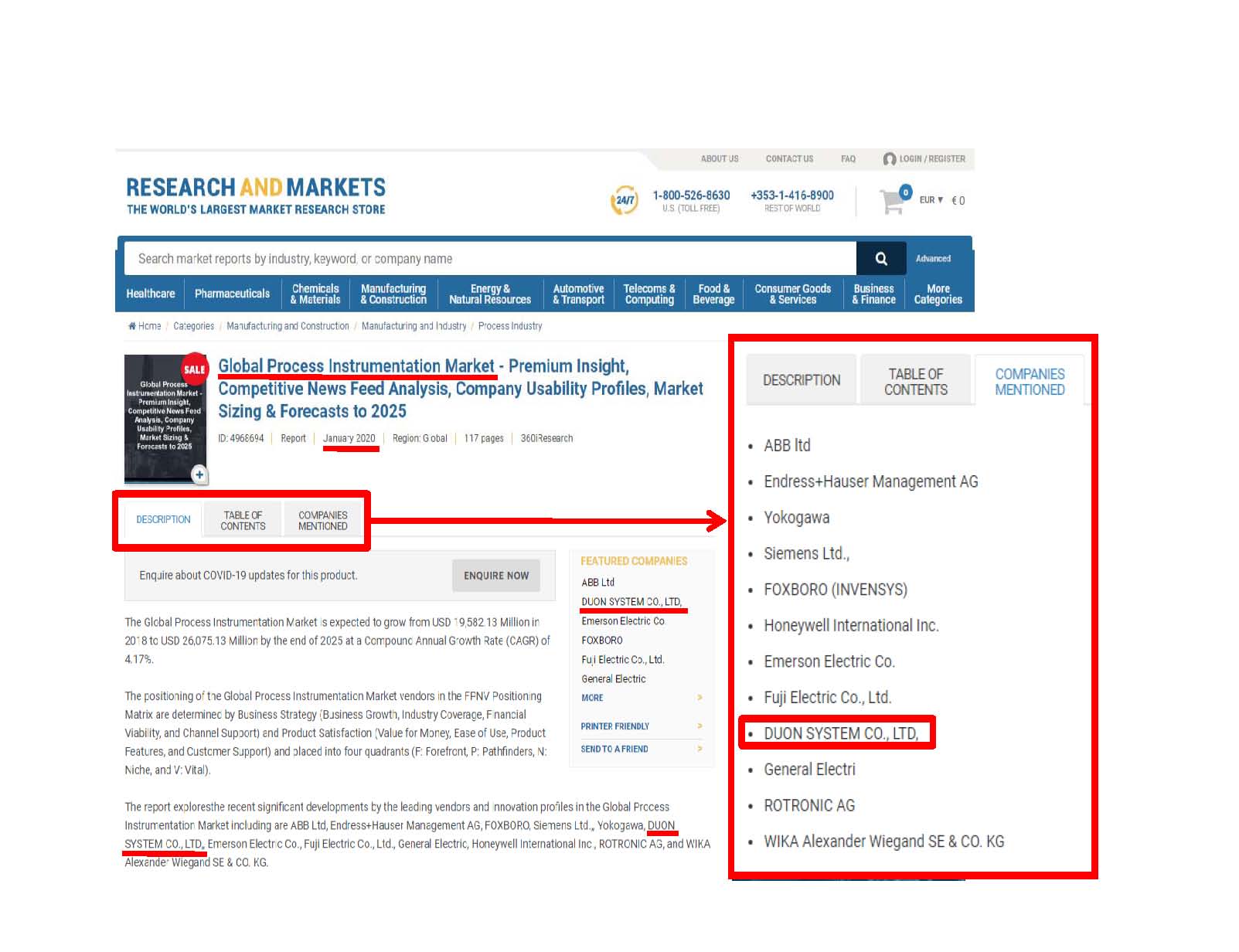The image size is (1239, 952).
Task: Open More Categories menu
Action: pos(938,294)
